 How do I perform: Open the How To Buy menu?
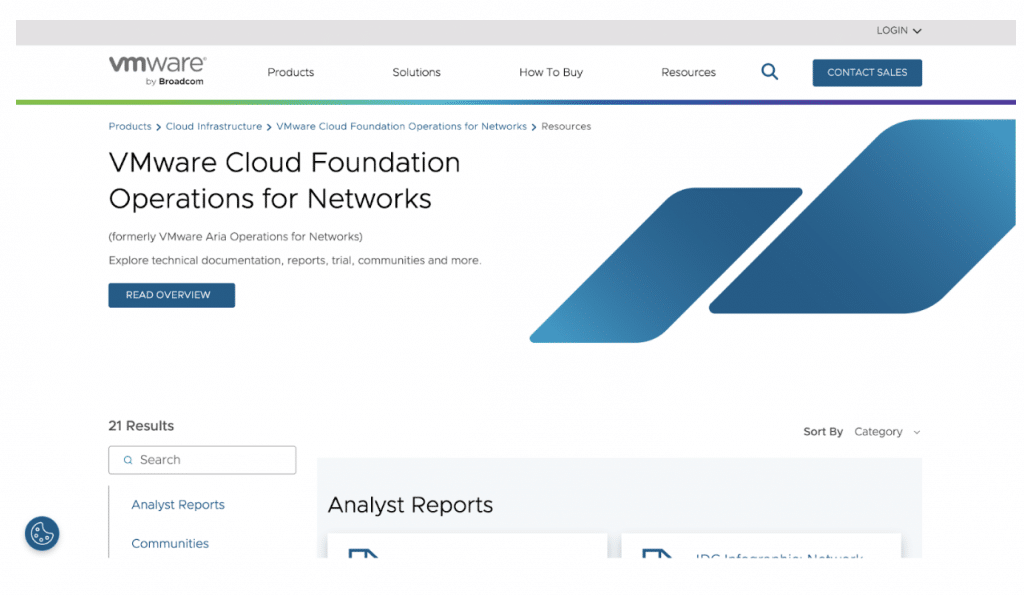click(550, 73)
